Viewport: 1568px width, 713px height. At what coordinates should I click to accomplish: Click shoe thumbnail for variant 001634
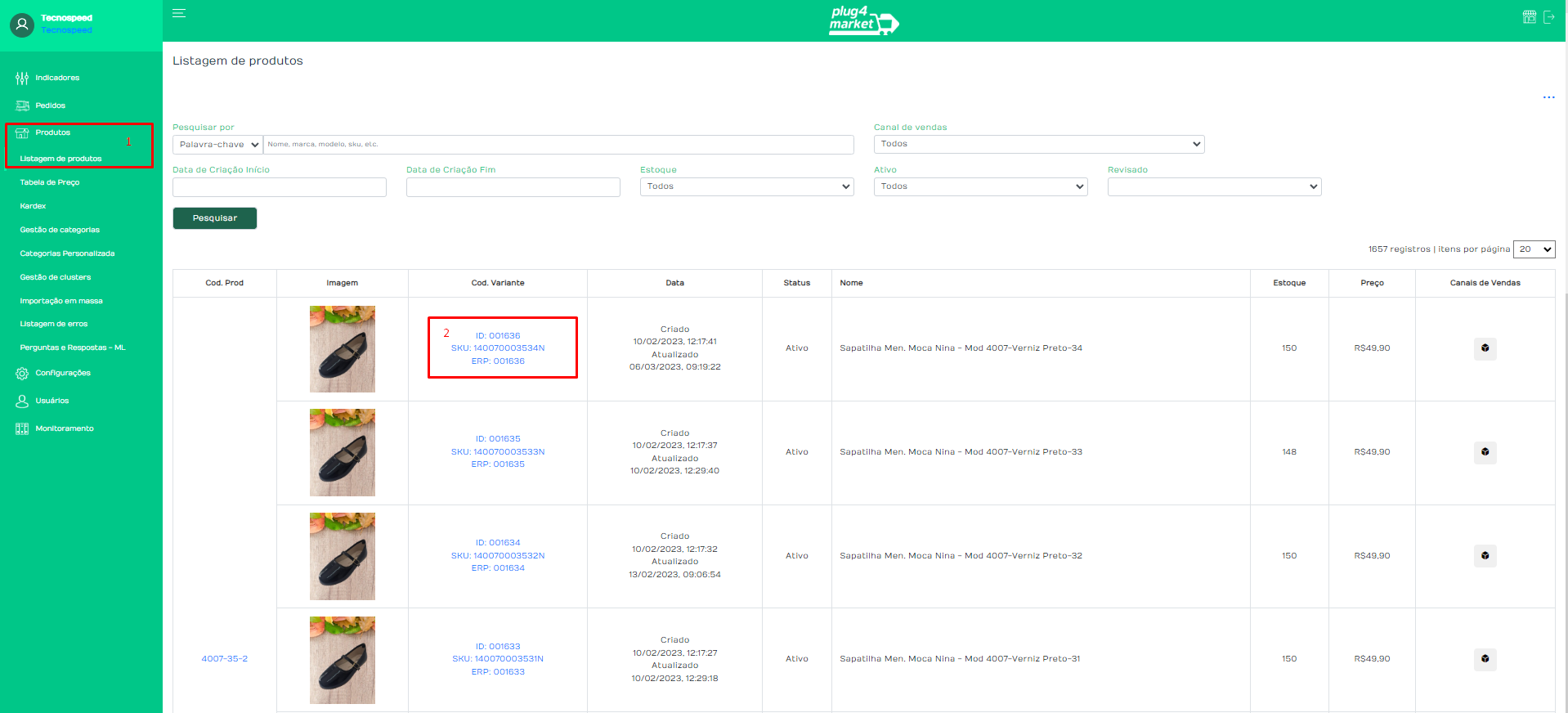(x=343, y=556)
